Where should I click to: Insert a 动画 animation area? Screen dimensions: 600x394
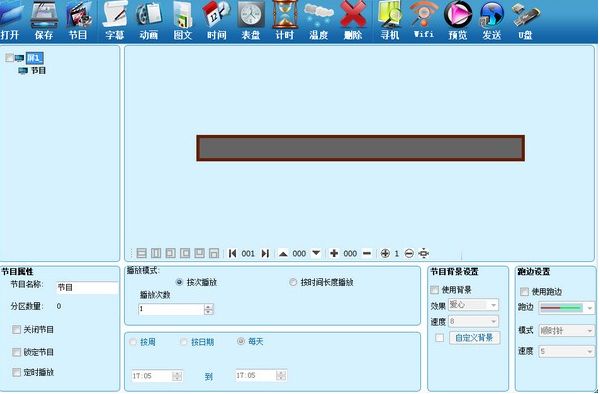click(148, 21)
